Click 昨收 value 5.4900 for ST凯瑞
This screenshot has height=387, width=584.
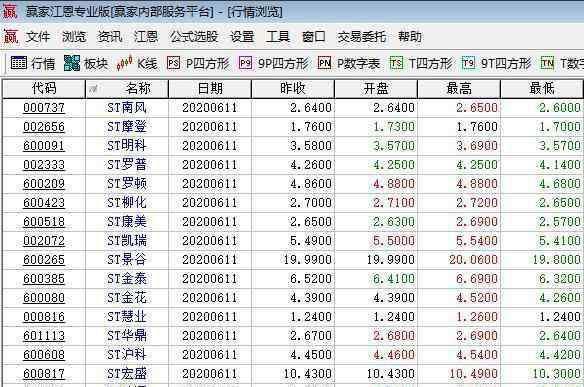point(311,241)
